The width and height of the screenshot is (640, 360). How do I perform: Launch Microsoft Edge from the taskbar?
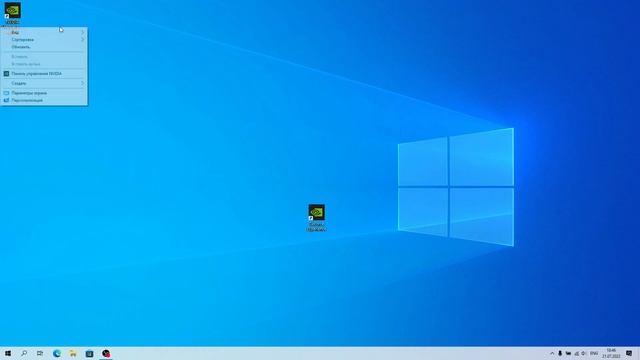(57, 353)
